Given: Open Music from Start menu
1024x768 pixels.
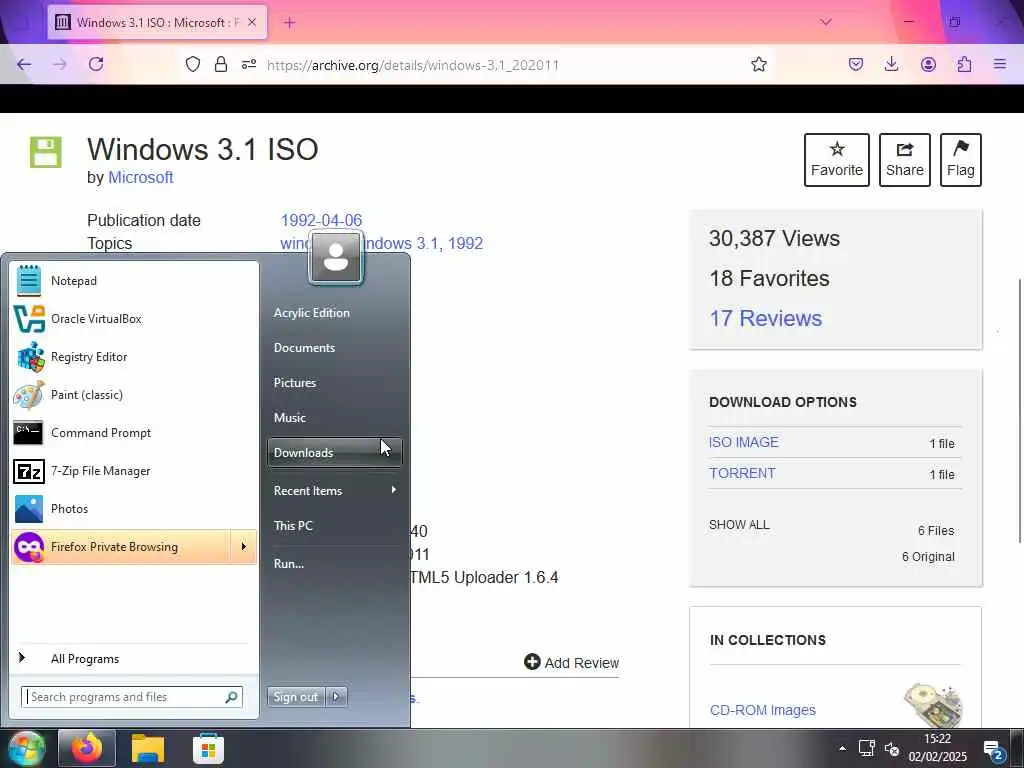Looking at the screenshot, I should [x=334, y=418].
